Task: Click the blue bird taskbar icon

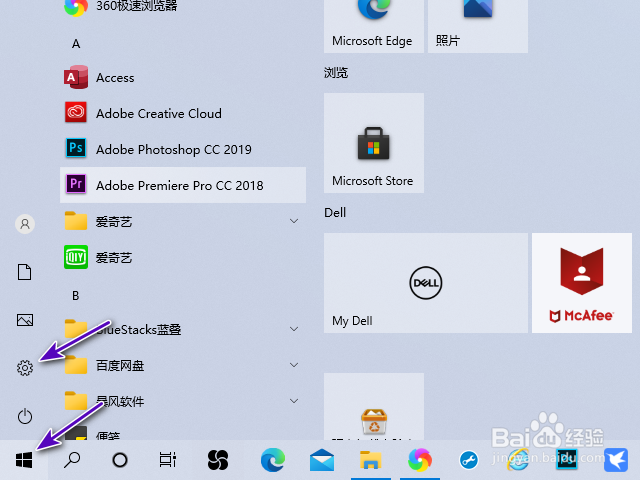Action: (x=616, y=460)
